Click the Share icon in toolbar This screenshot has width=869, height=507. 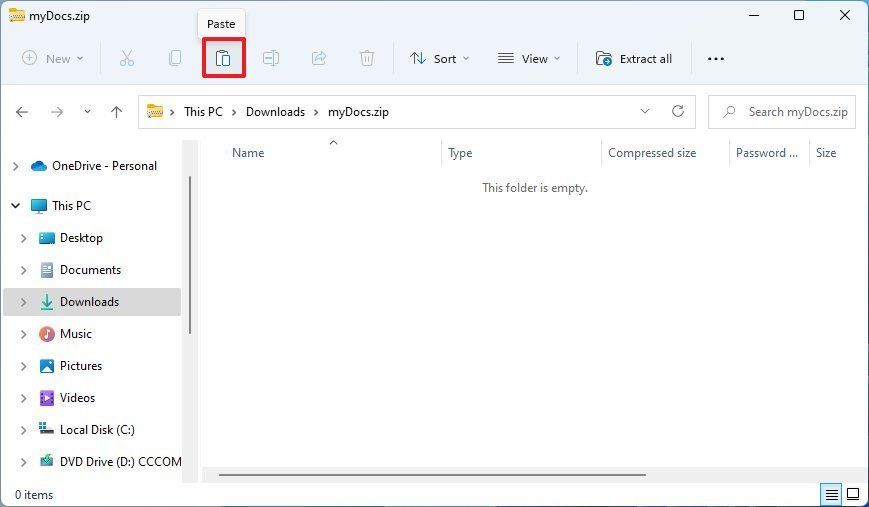click(x=319, y=58)
